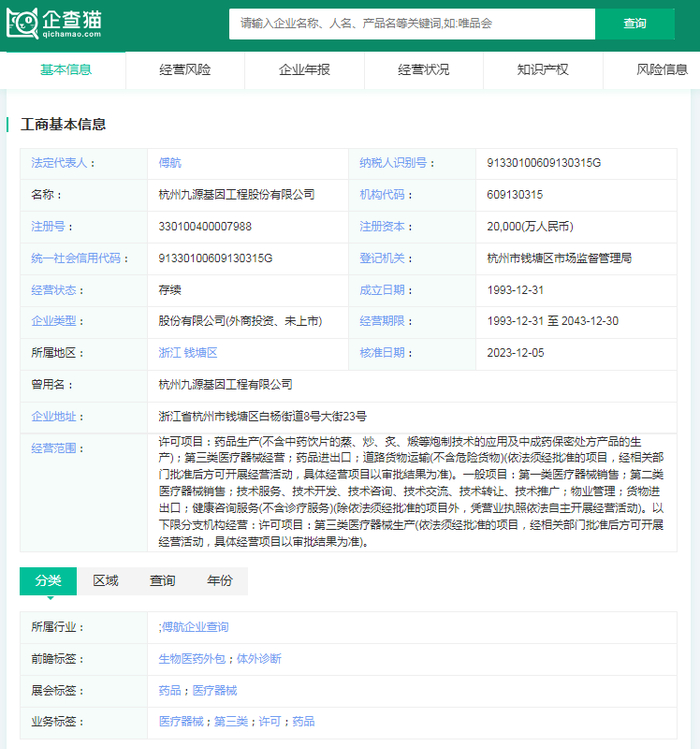Switch to the 年份 sub-tab

coord(219,581)
